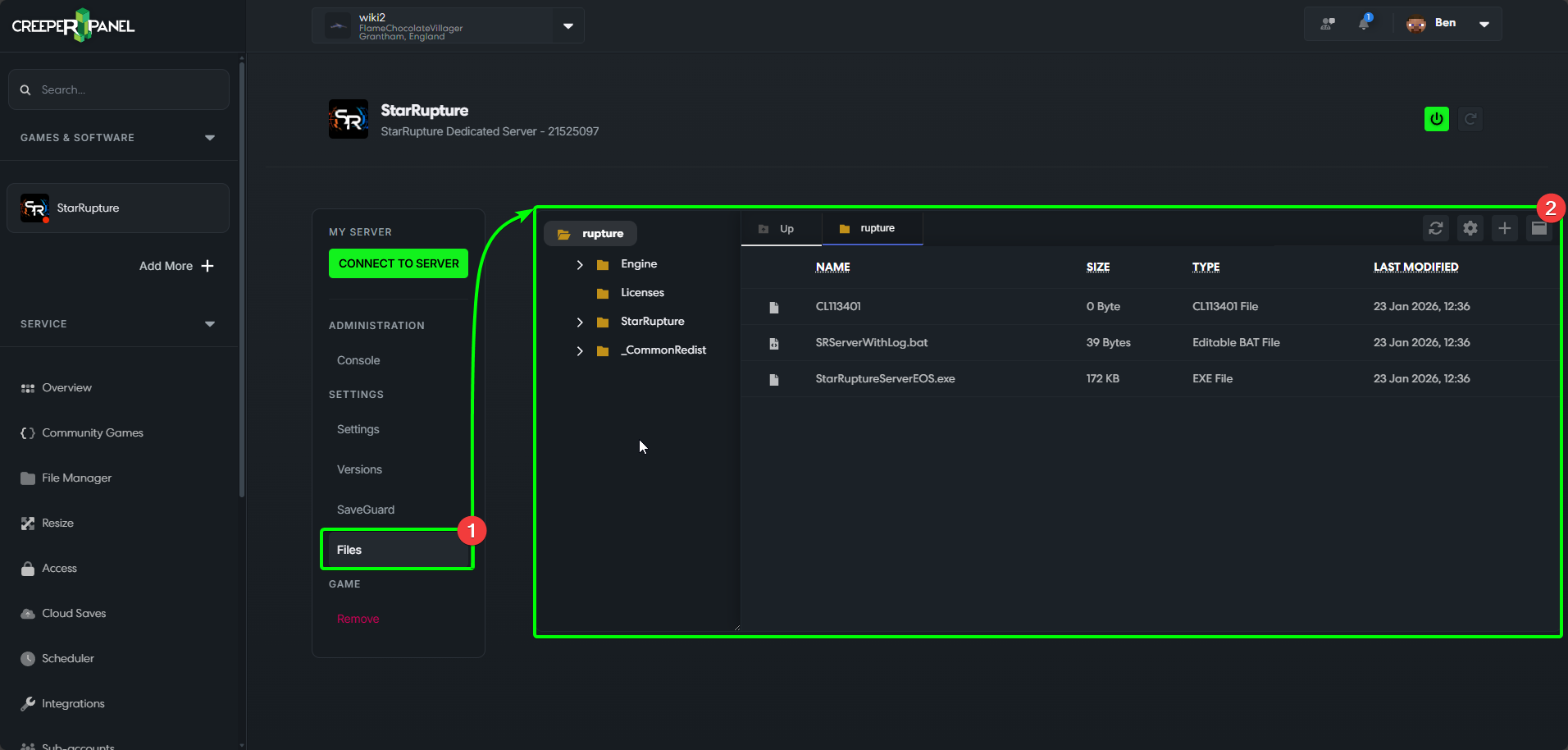Collapse the Games & Software section
1568x750 pixels.
click(209, 138)
